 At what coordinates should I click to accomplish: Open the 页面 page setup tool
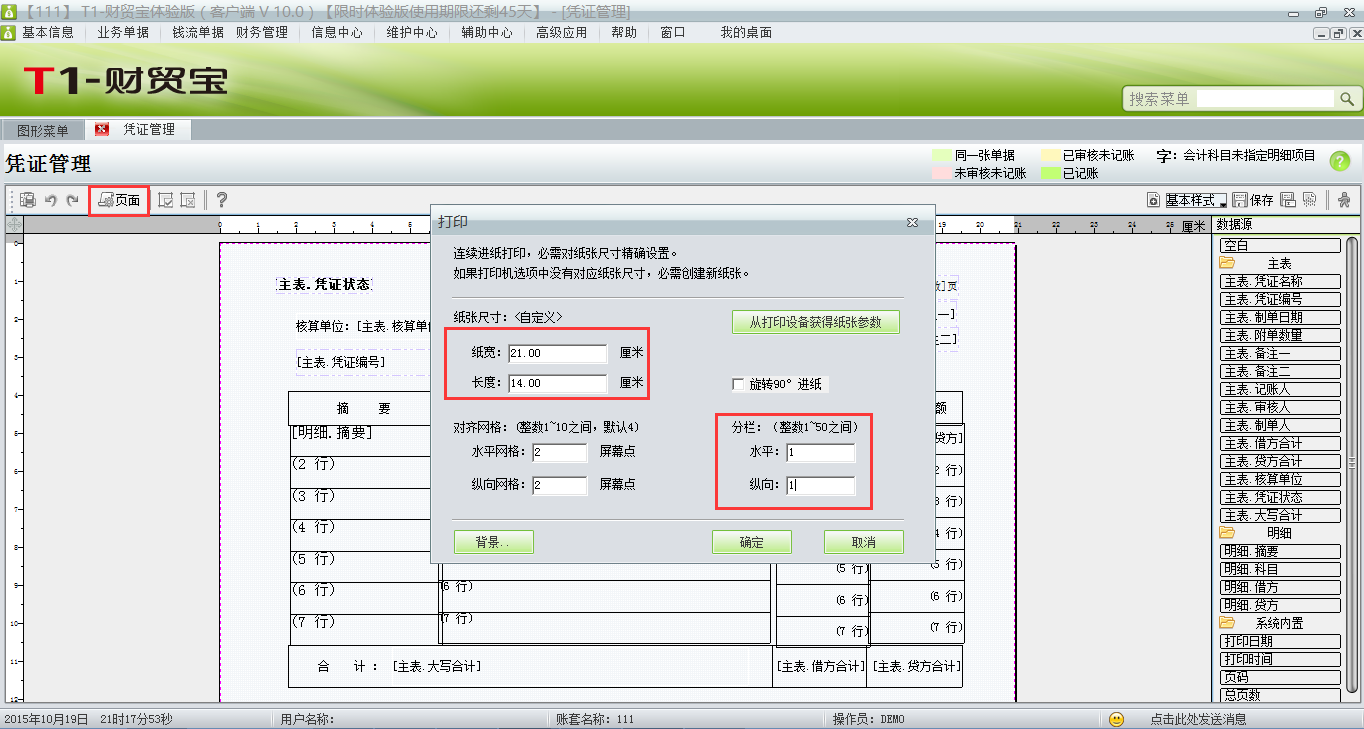[x=119, y=200]
